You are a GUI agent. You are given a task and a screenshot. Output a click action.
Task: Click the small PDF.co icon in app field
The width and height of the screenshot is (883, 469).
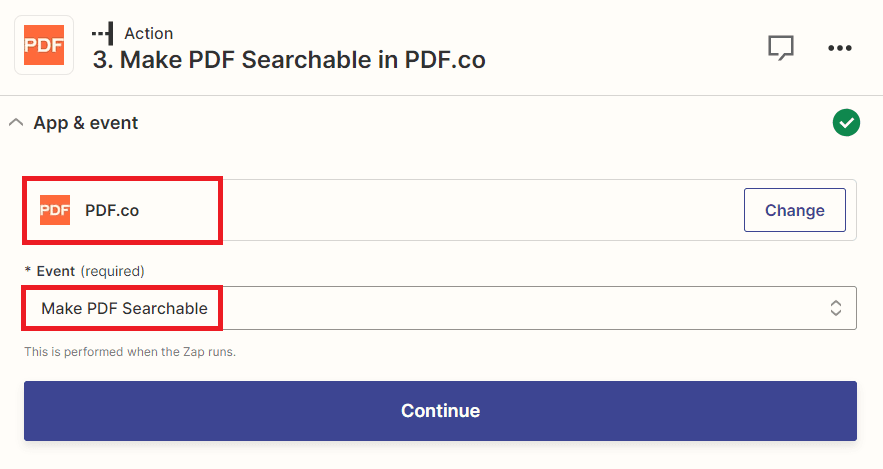pyautogui.click(x=55, y=210)
